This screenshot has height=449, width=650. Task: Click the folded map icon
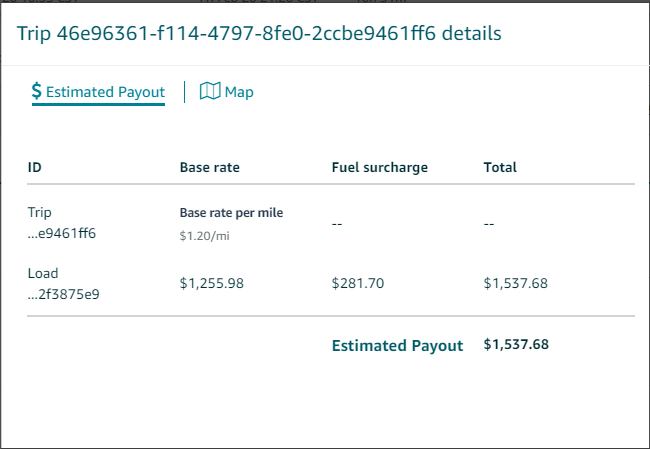tap(210, 91)
